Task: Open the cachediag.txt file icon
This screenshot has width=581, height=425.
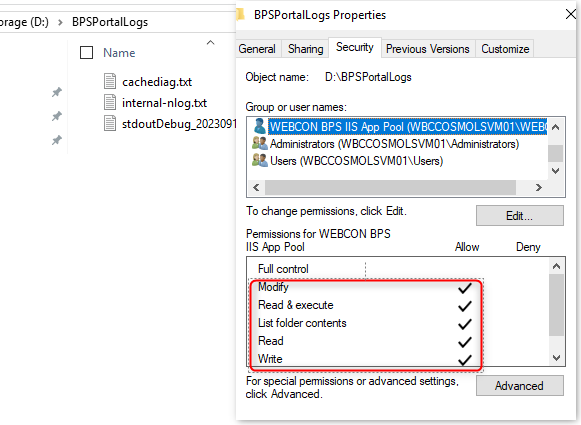Action: tap(110, 81)
